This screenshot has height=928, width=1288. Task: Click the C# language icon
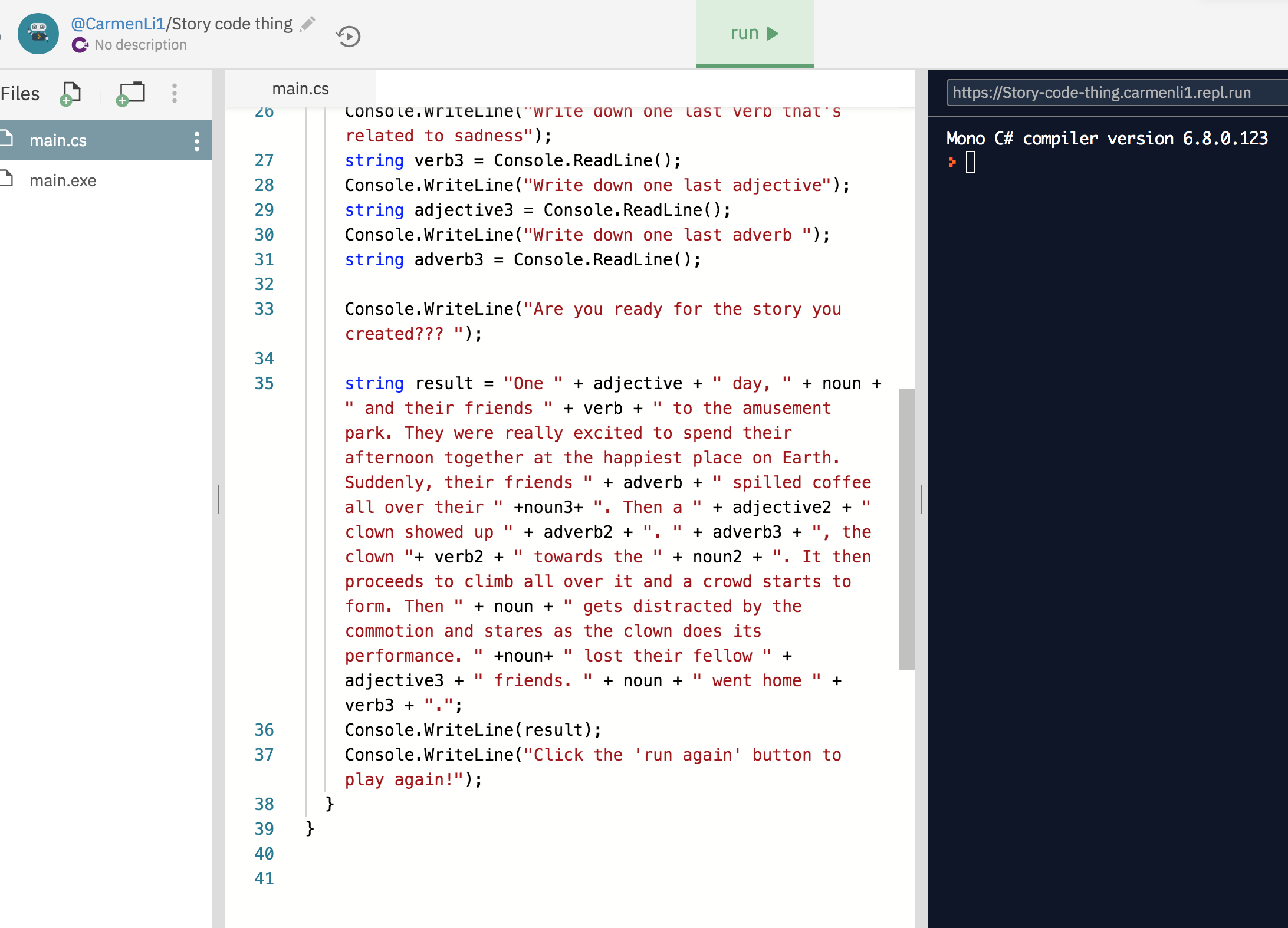pyautogui.click(x=80, y=45)
